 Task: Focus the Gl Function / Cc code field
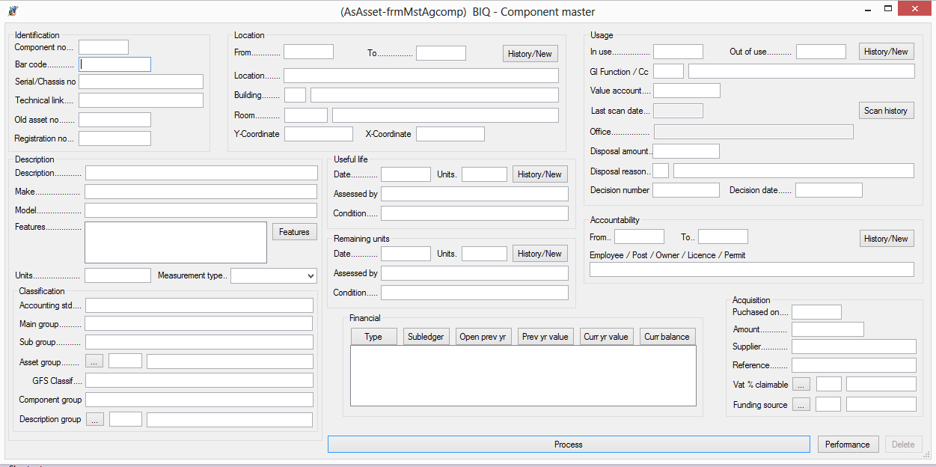(x=669, y=71)
